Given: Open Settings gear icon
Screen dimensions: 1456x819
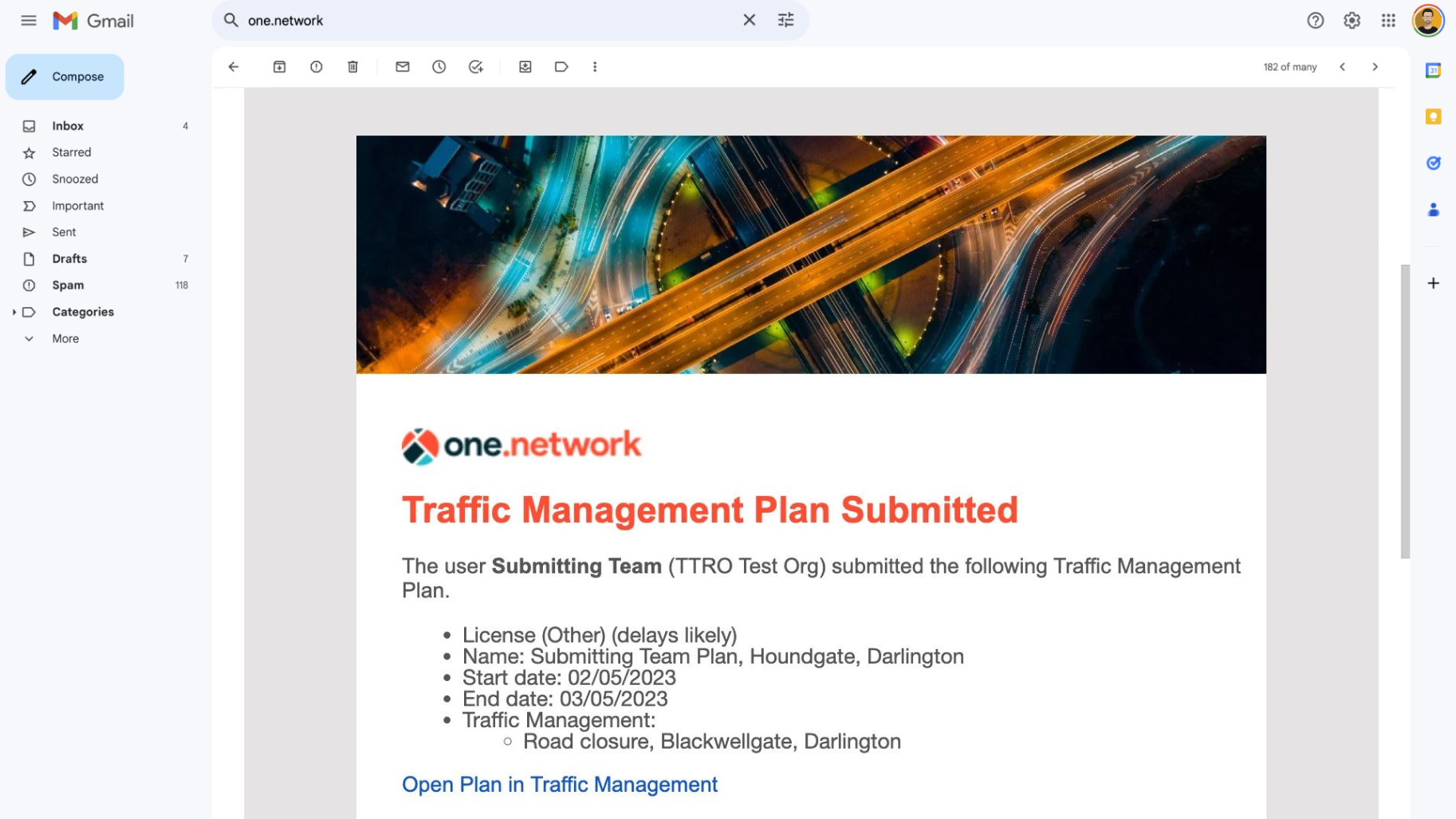Looking at the screenshot, I should point(1352,21).
